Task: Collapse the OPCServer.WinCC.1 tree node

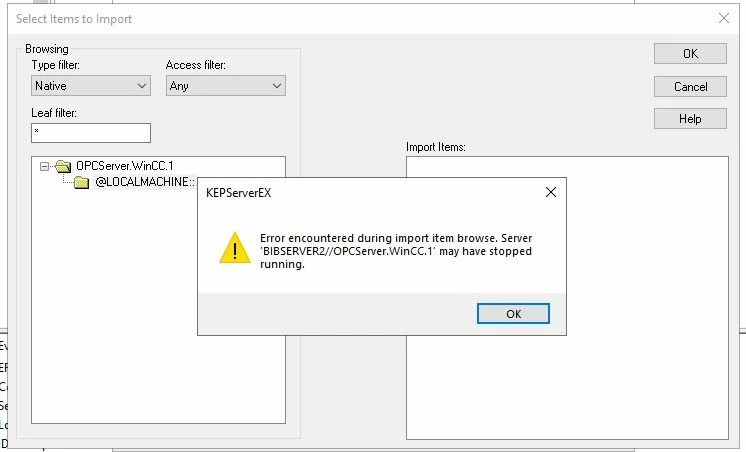Action: point(44,166)
